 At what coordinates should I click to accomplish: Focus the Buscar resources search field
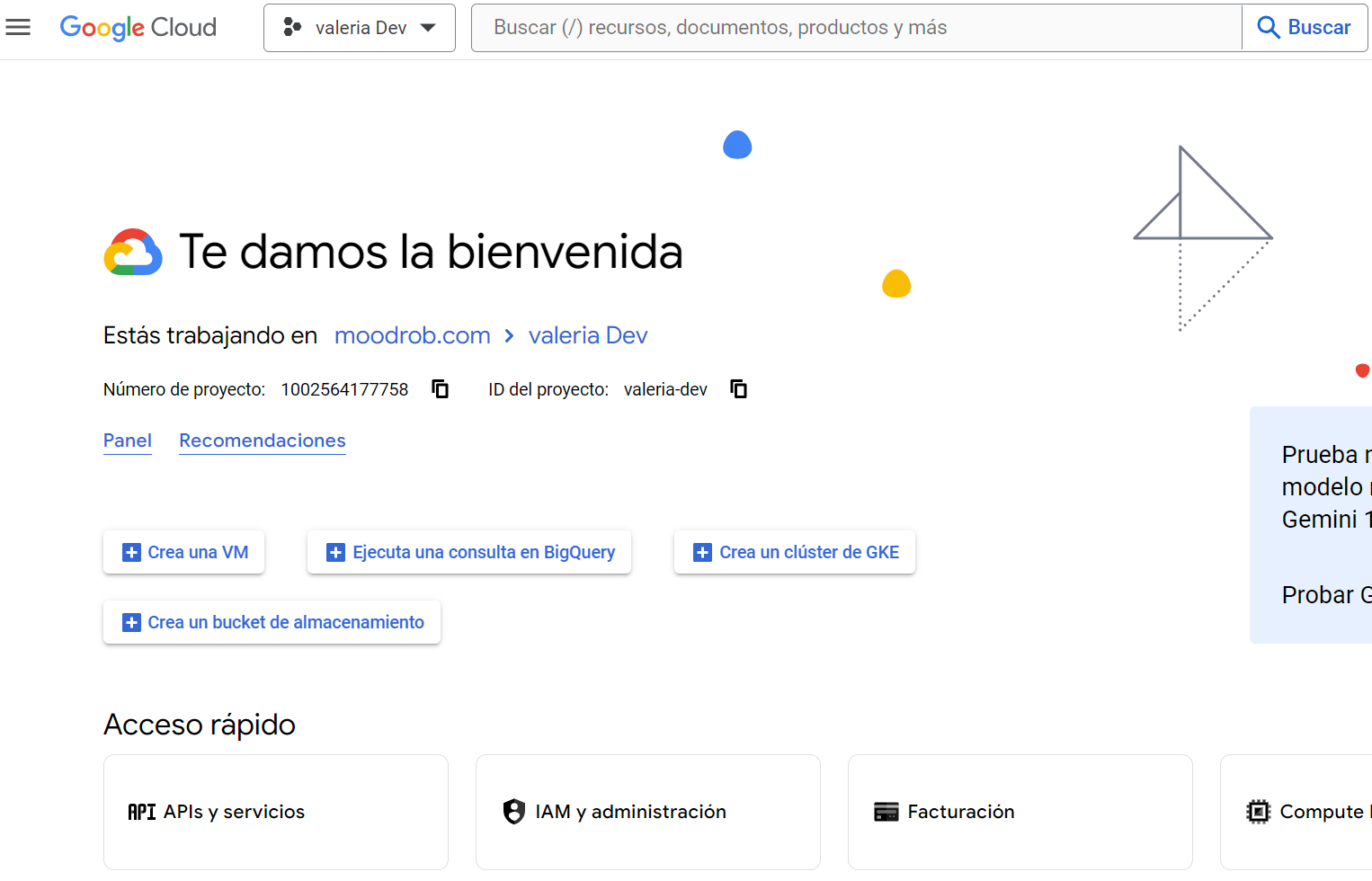coord(856,28)
